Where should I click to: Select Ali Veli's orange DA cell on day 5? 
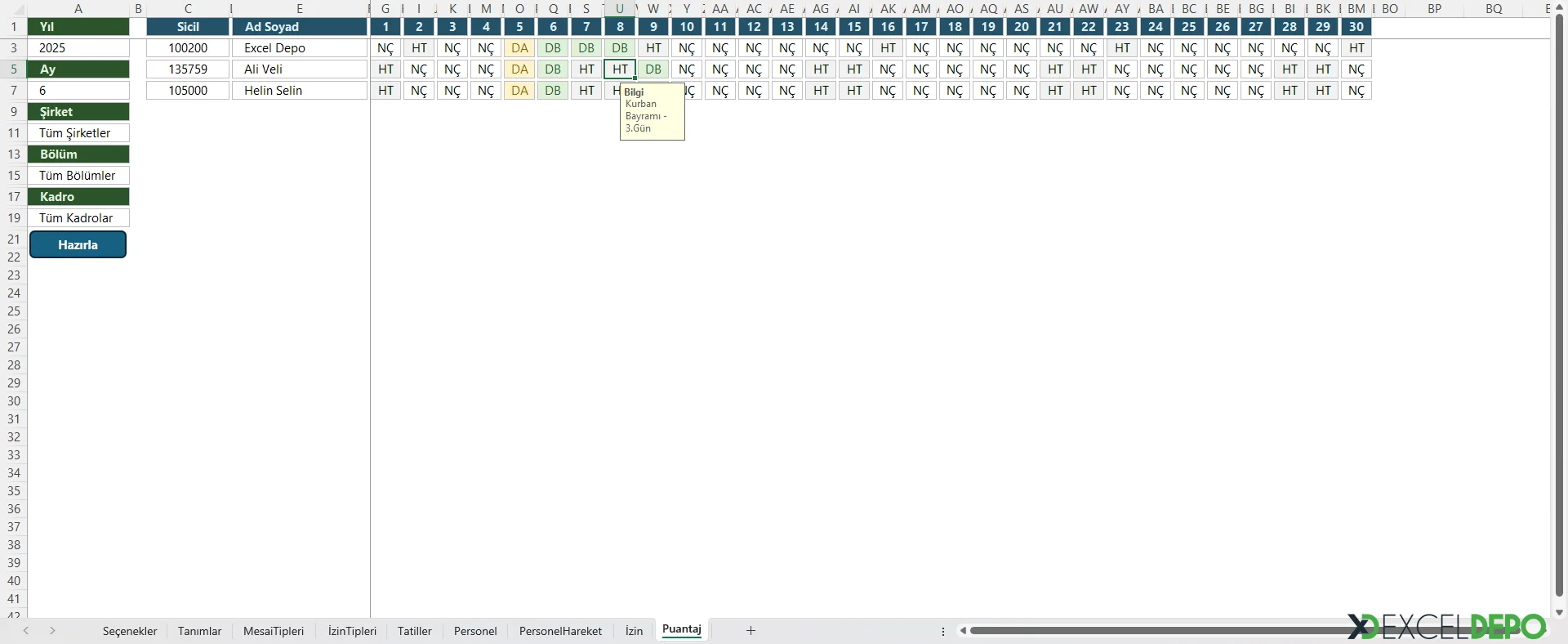(x=519, y=69)
